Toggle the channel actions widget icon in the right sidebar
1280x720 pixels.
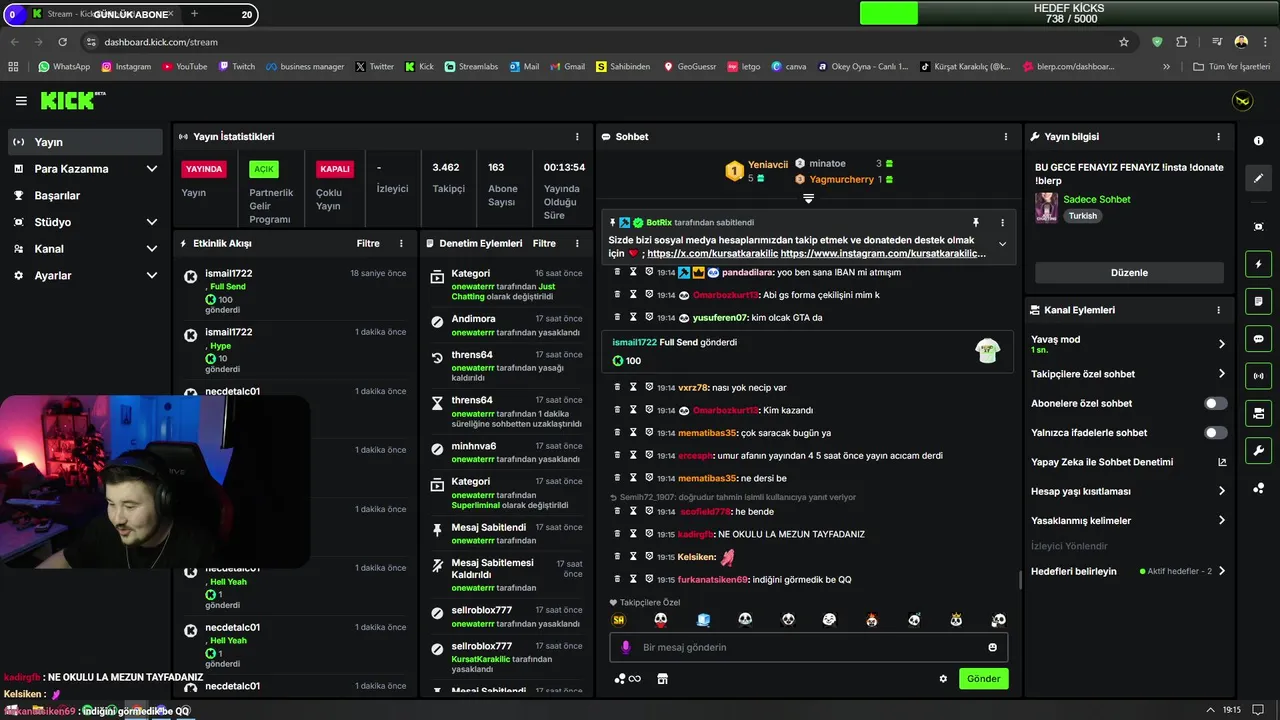tap(1258, 413)
